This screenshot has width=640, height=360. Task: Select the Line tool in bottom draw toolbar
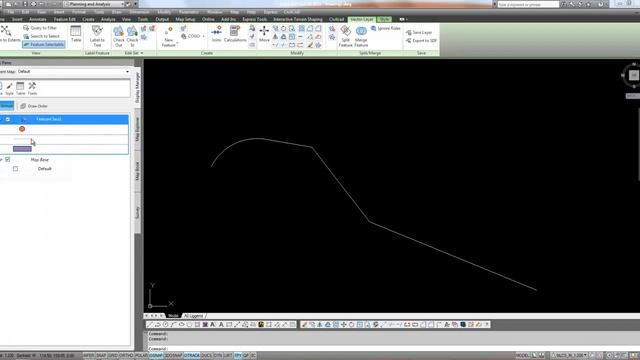pyautogui.click(x=150, y=324)
